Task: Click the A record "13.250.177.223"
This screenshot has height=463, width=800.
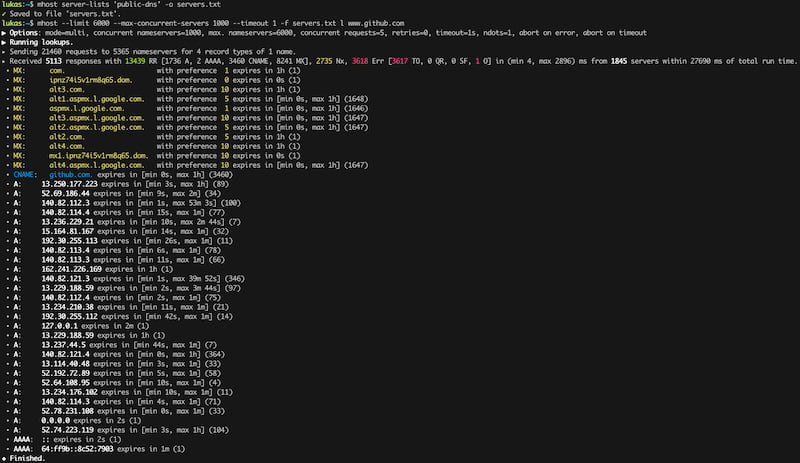Action: 69,184
